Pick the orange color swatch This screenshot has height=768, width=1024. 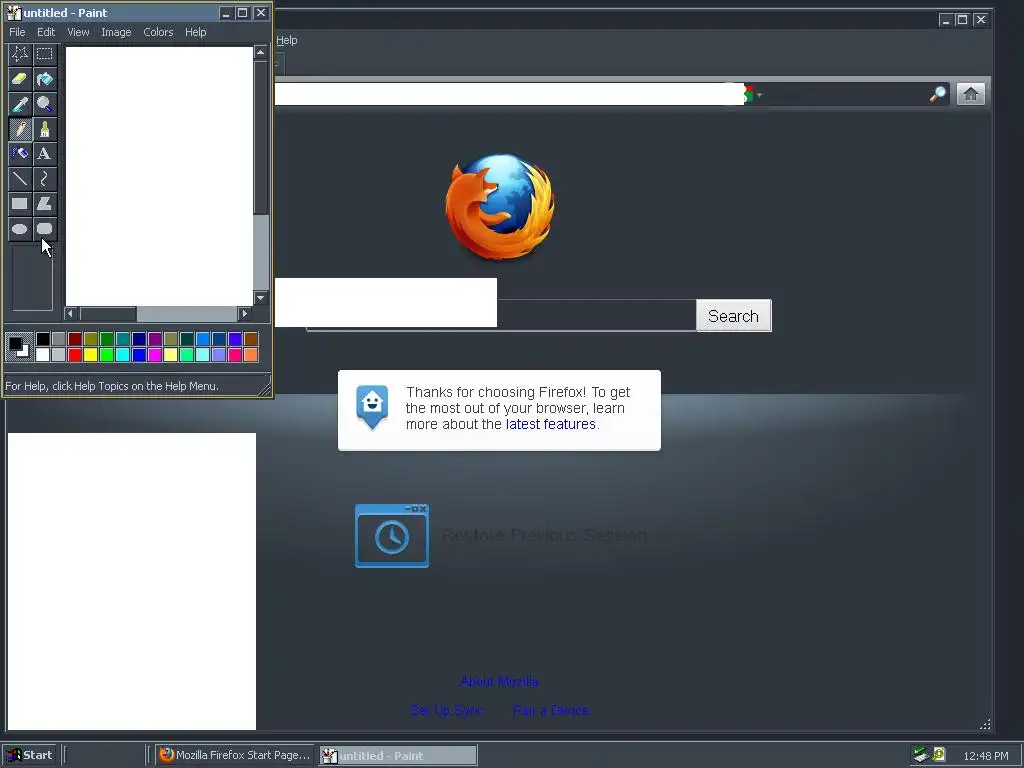pos(250,355)
